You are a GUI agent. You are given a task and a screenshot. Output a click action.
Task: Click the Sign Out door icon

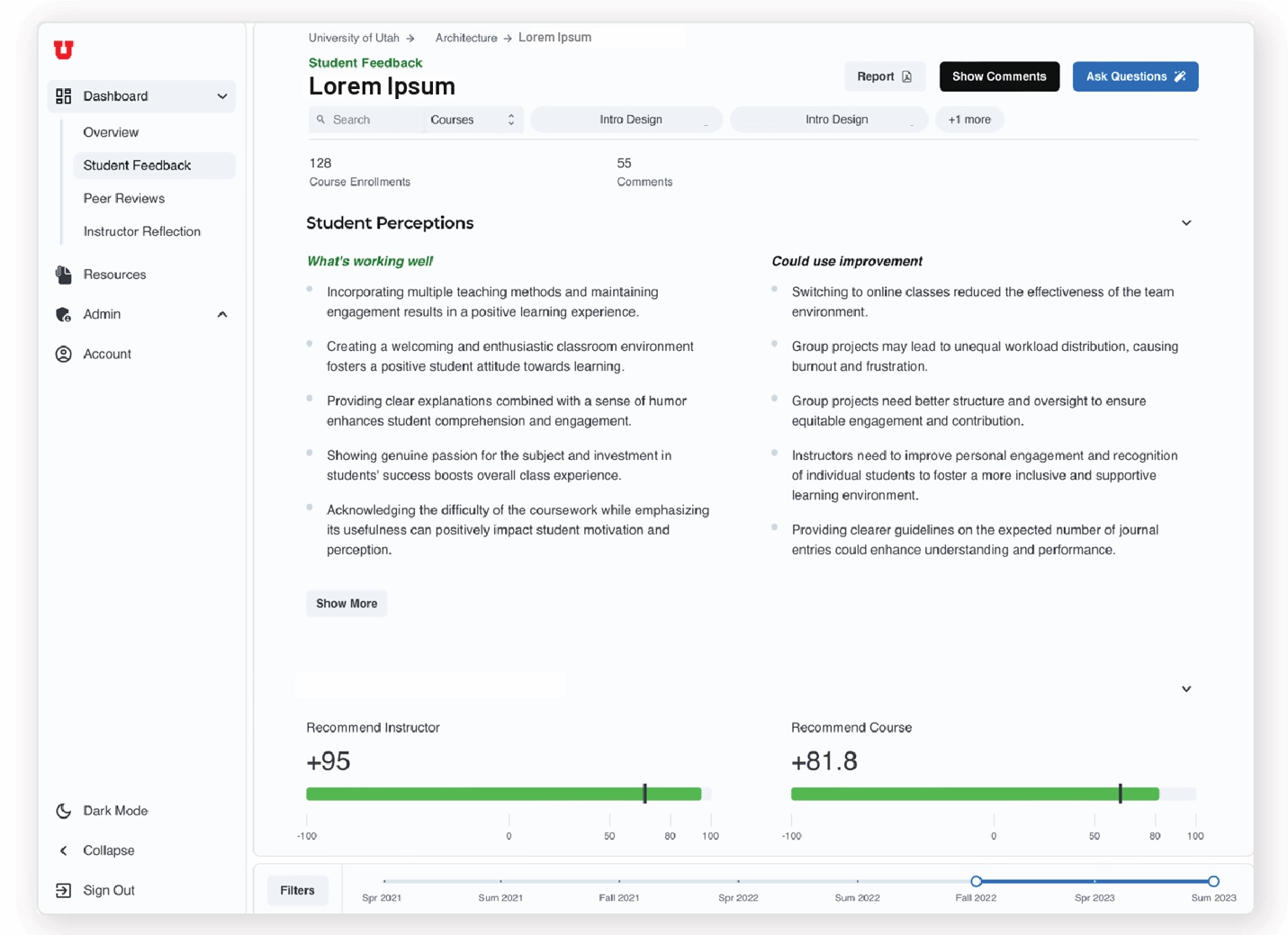click(63, 890)
